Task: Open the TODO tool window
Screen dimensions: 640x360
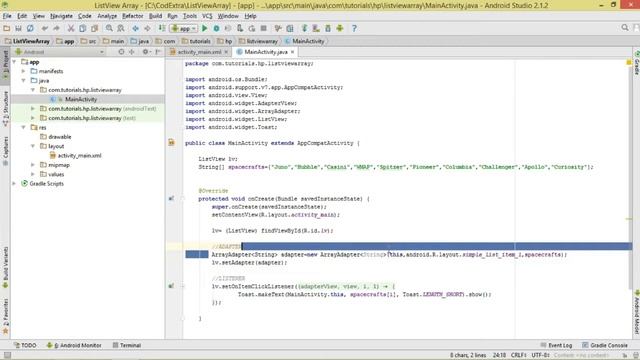Action: click(x=25, y=345)
